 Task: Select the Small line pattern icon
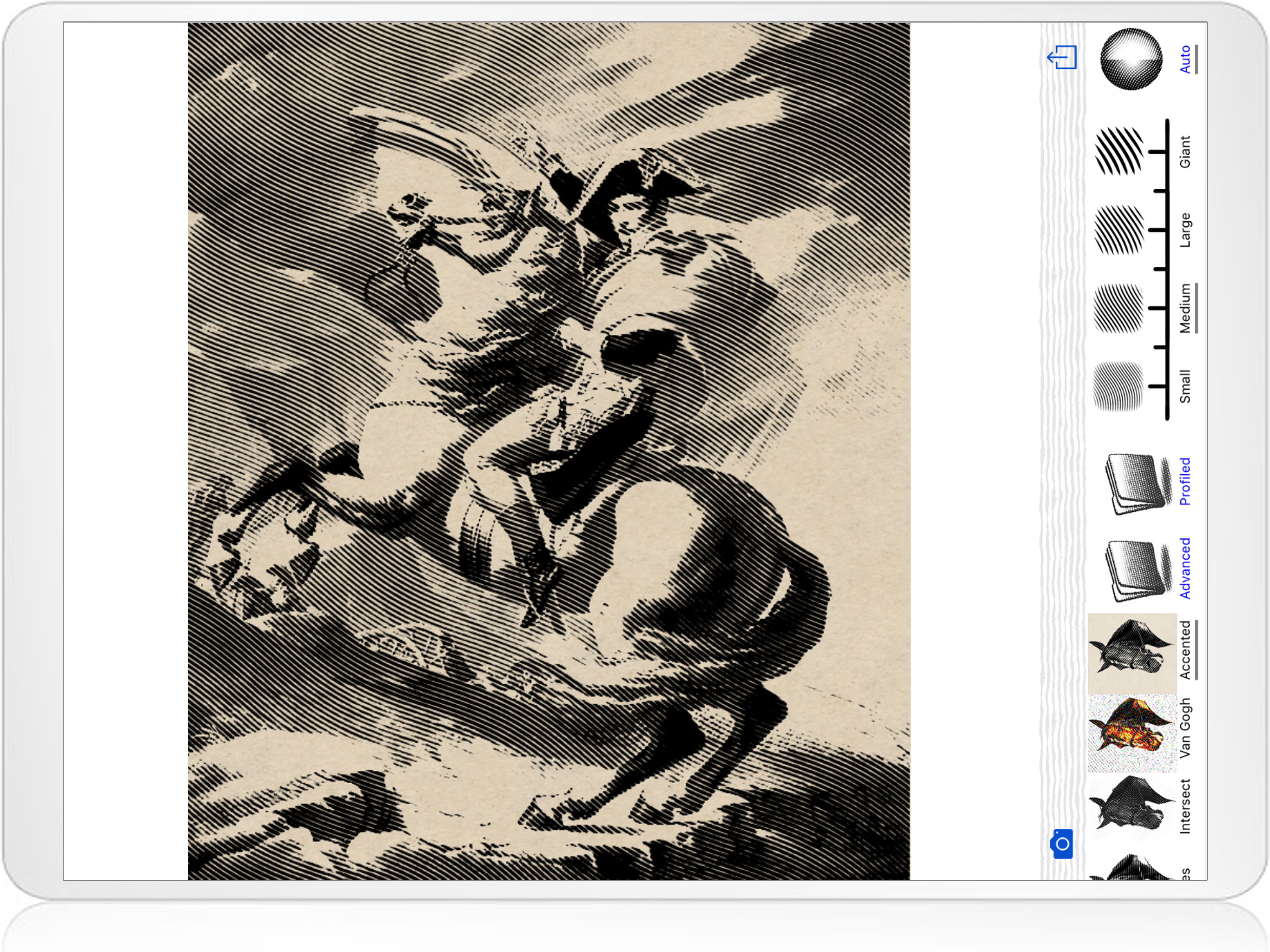tap(1119, 386)
